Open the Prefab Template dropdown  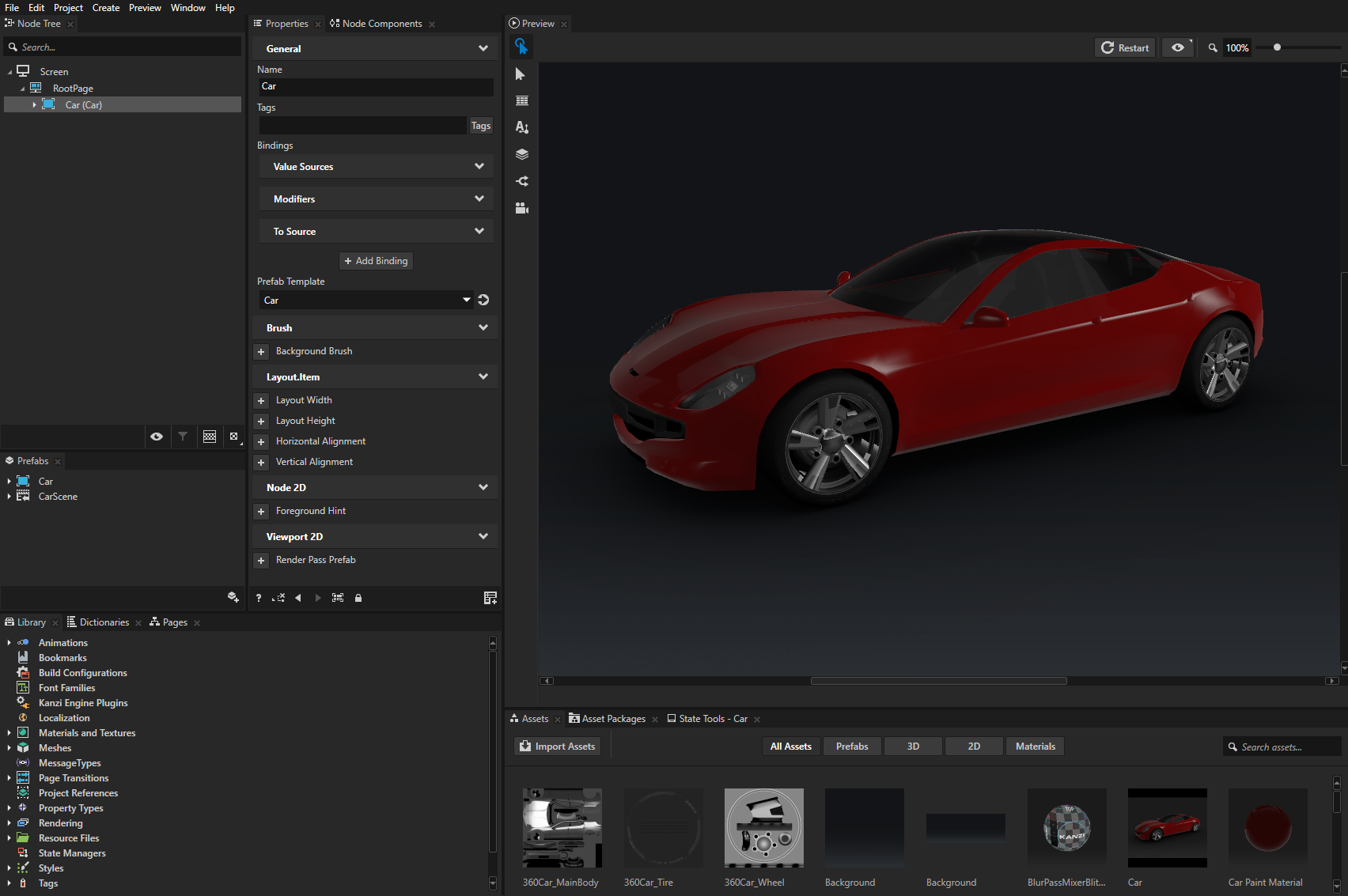[x=466, y=300]
